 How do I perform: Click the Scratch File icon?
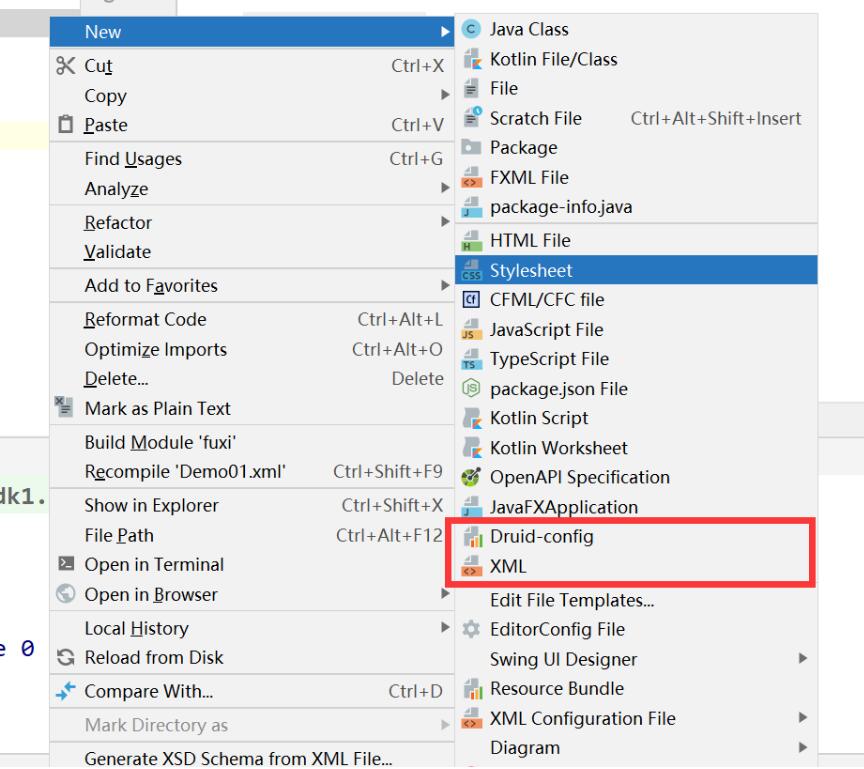coord(471,119)
